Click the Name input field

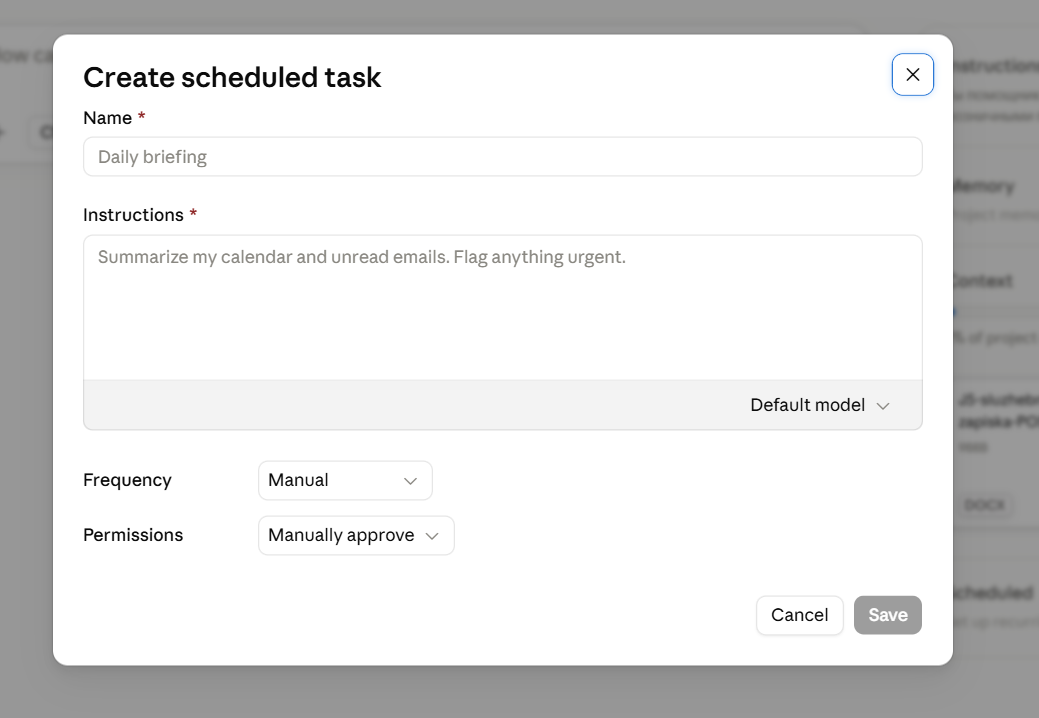pyautogui.click(x=502, y=157)
